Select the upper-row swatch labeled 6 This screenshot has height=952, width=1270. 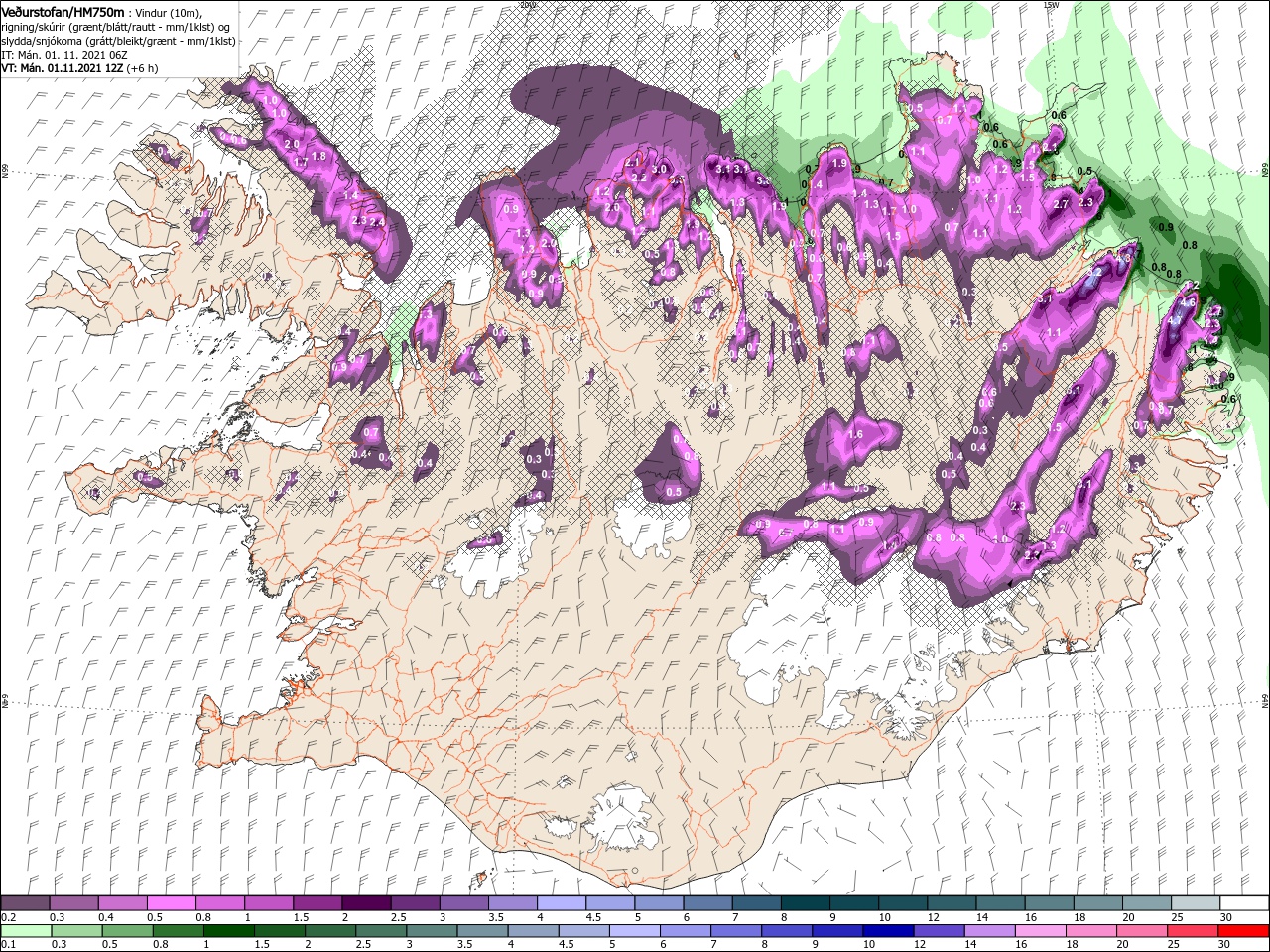point(705,903)
